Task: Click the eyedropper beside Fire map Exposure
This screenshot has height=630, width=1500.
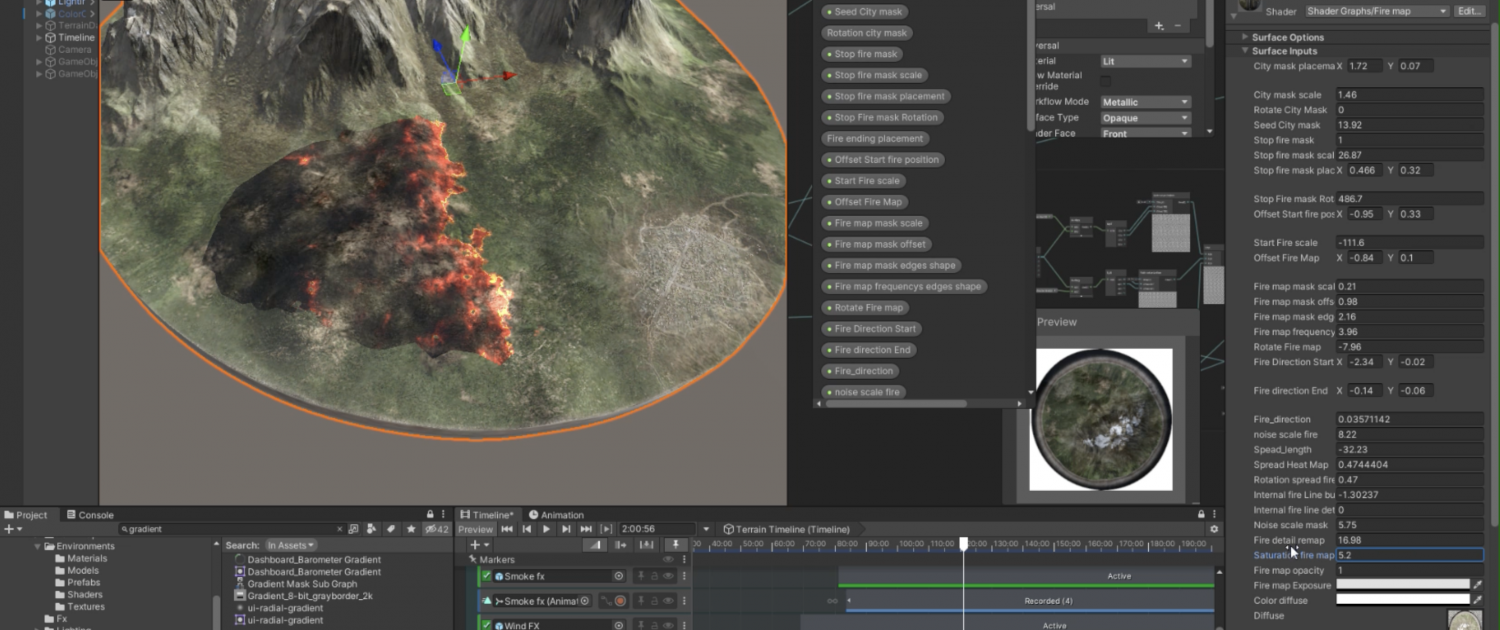Action: click(x=1477, y=585)
